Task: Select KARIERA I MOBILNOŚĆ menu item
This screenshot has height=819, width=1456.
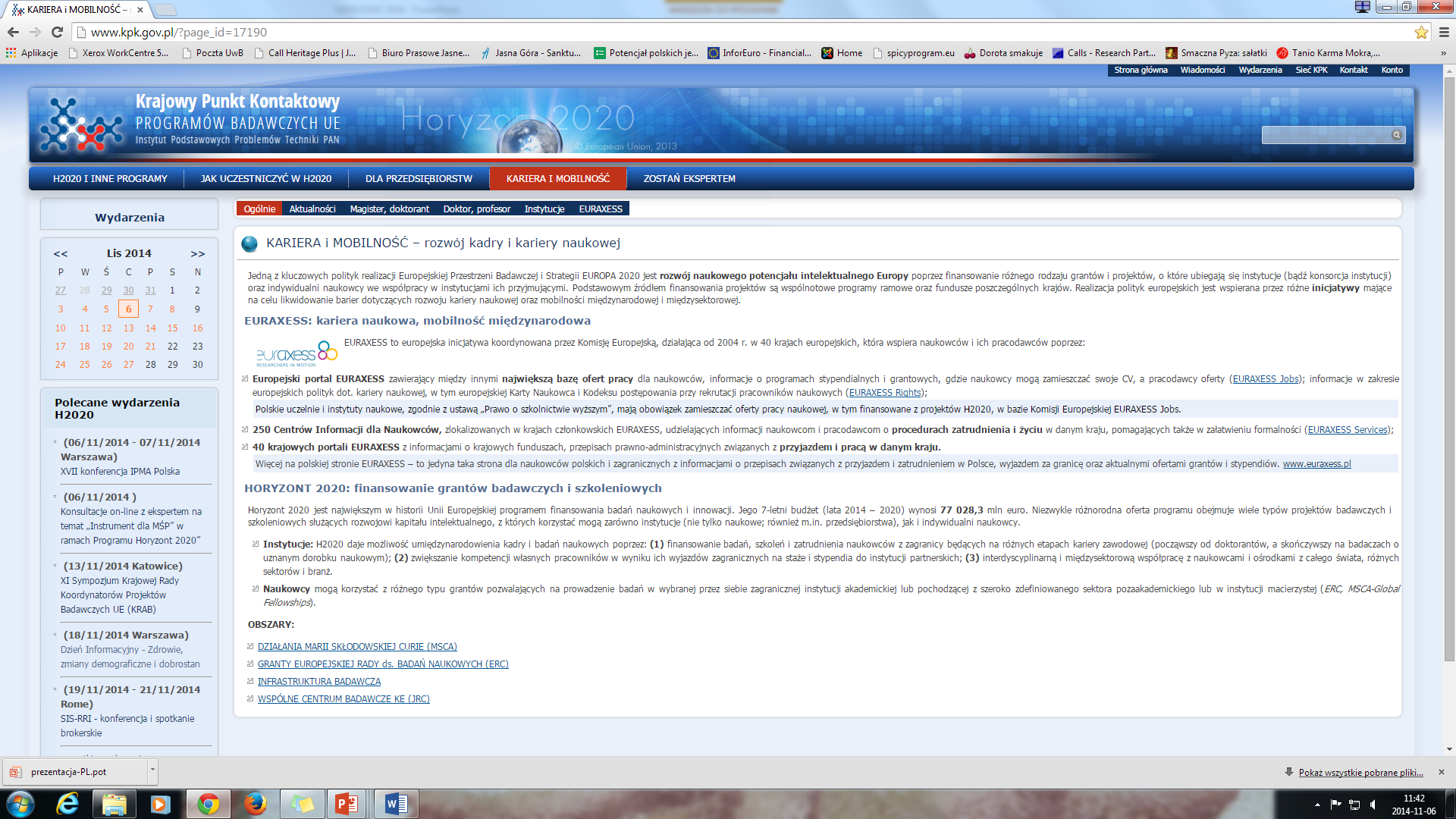Action: [558, 179]
